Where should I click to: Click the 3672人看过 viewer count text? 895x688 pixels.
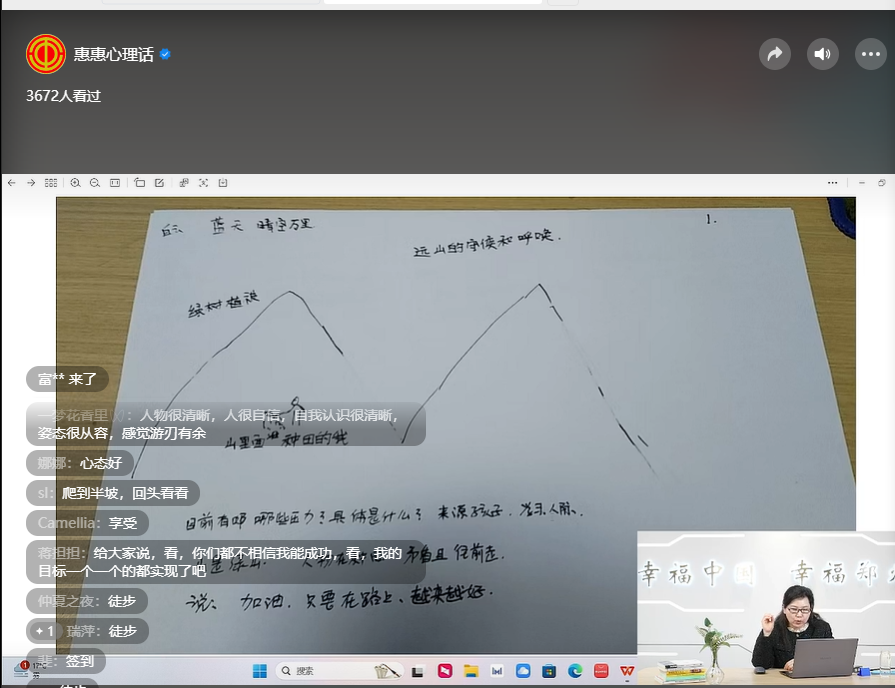pyautogui.click(x=64, y=96)
